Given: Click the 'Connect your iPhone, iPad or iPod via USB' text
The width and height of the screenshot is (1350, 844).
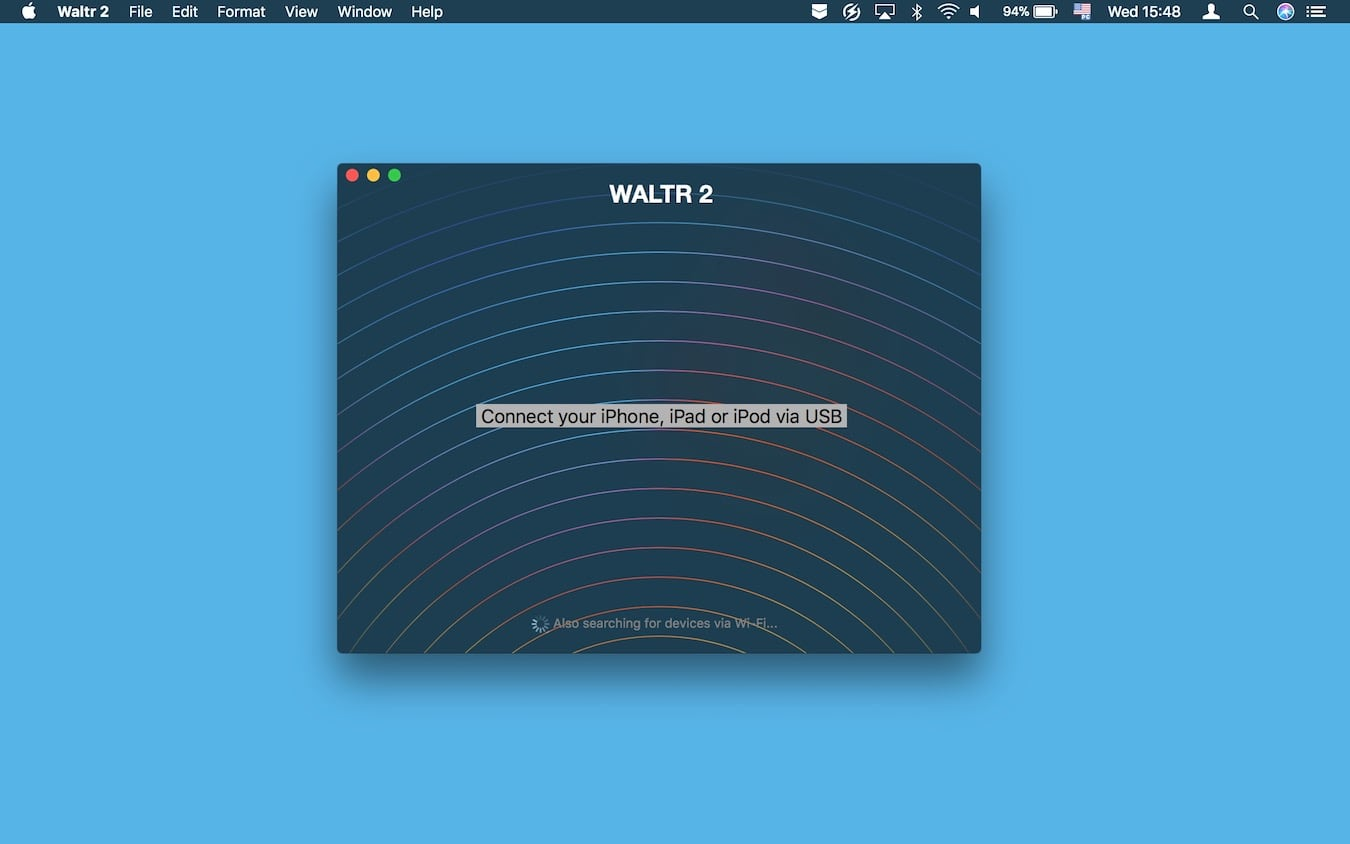Looking at the screenshot, I should [x=661, y=416].
